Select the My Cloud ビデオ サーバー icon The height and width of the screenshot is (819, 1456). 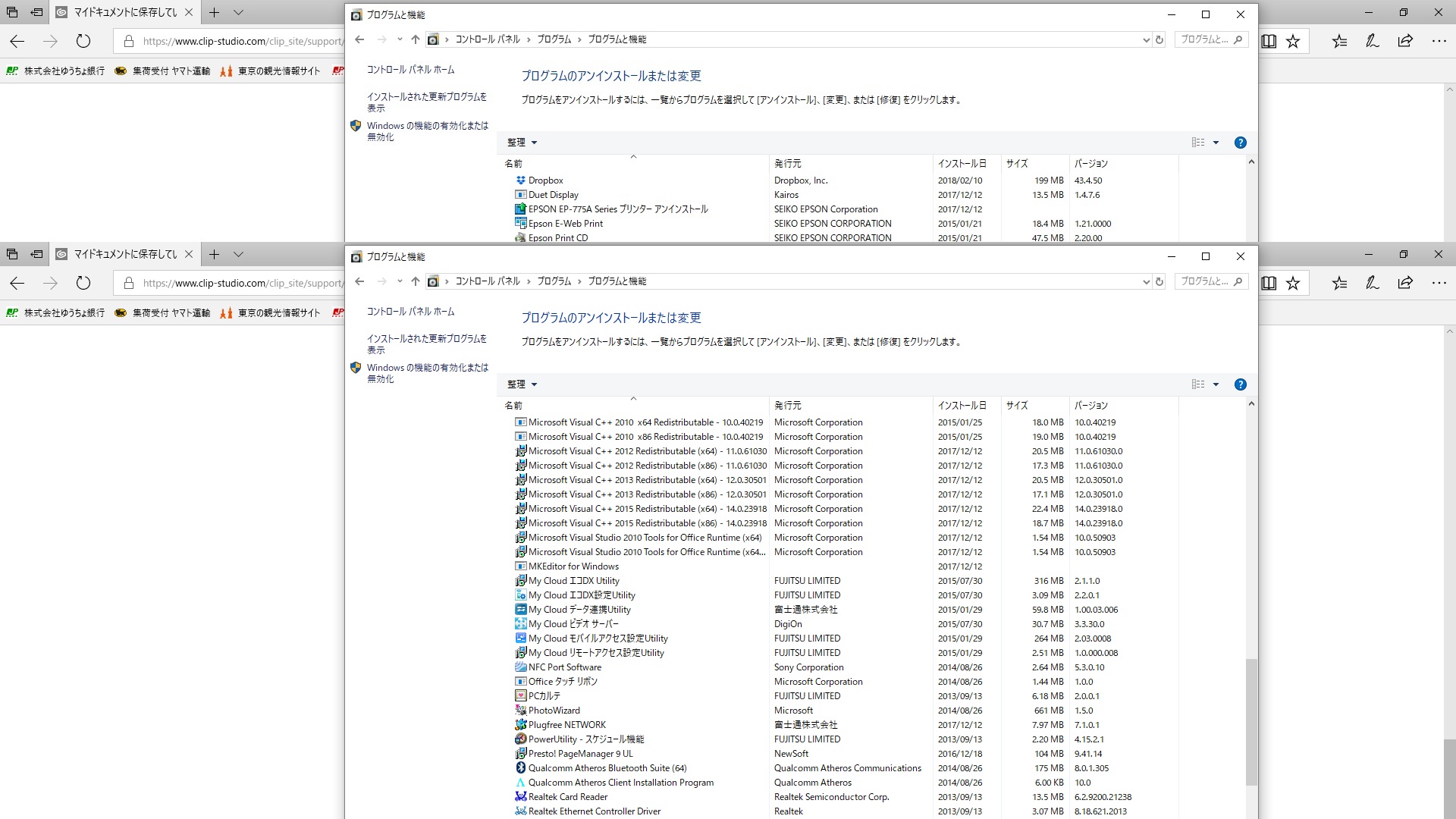coord(520,624)
